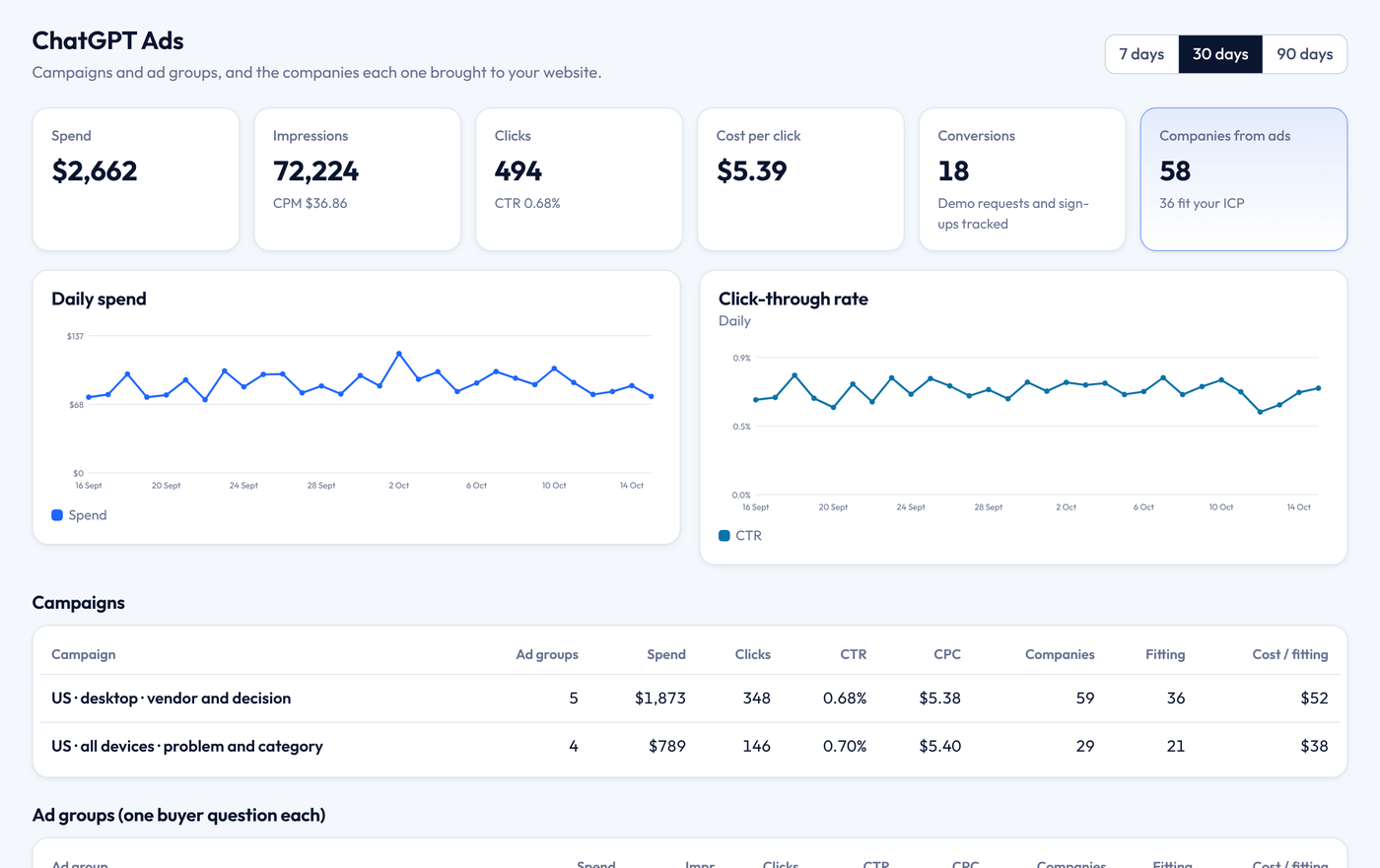Click the Daily spend chart title
Image resolution: width=1380 pixels, height=868 pixels.
click(99, 300)
